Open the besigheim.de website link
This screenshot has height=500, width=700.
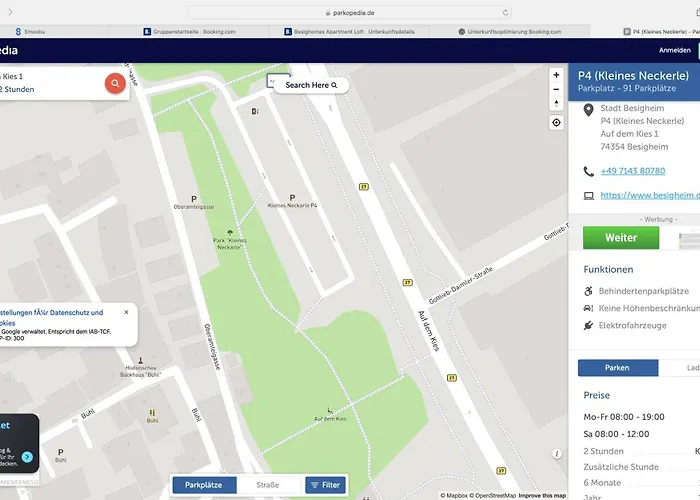pyautogui.click(x=650, y=195)
